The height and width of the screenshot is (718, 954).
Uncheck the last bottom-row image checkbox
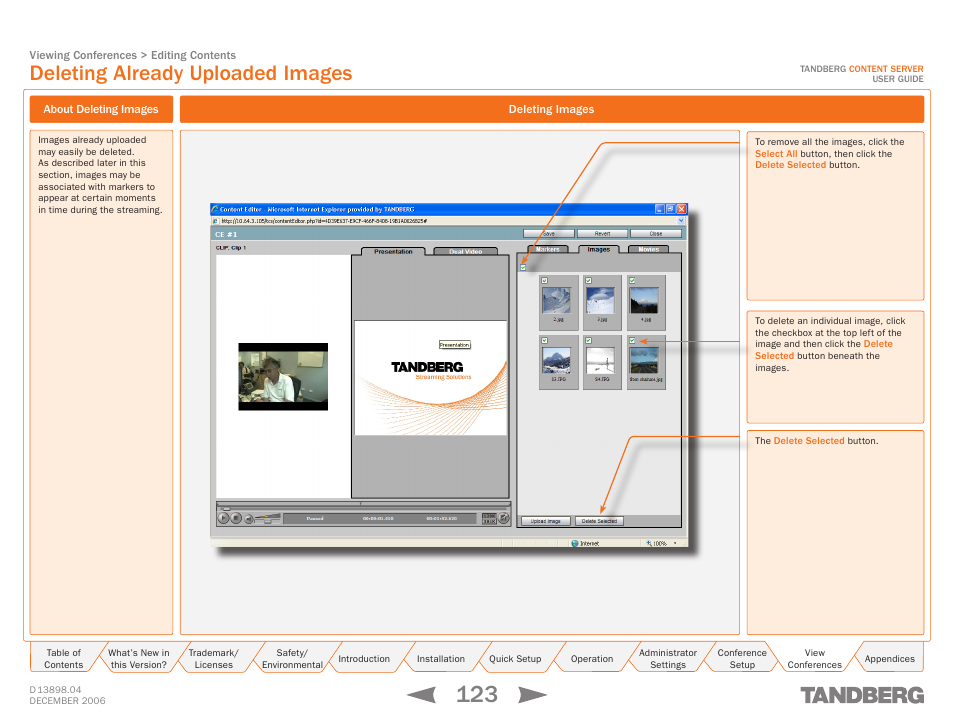coord(632,341)
